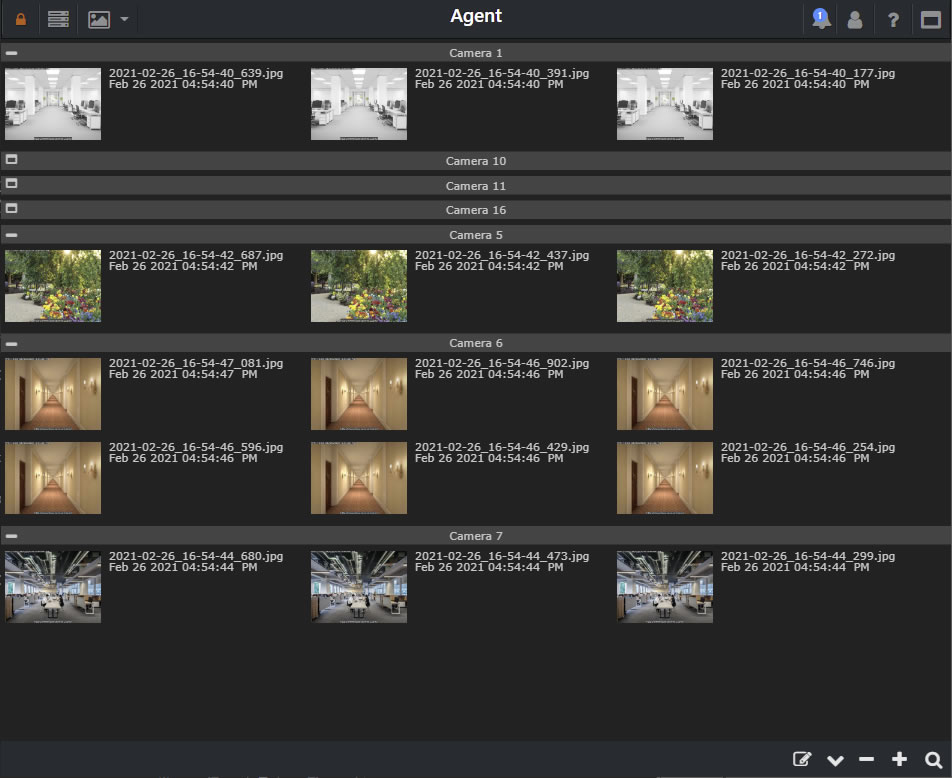This screenshot has width=952, height=778.
Task: Open the notifications bell with badge
Action: [820, 18]
